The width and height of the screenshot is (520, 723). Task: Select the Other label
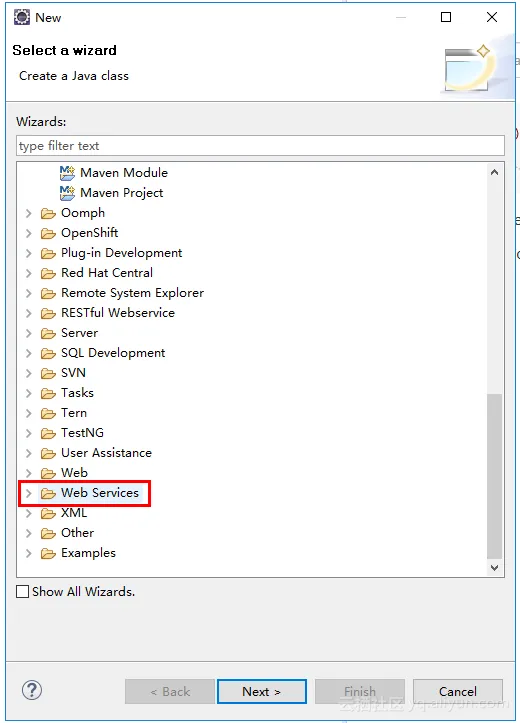click(77, 533)
